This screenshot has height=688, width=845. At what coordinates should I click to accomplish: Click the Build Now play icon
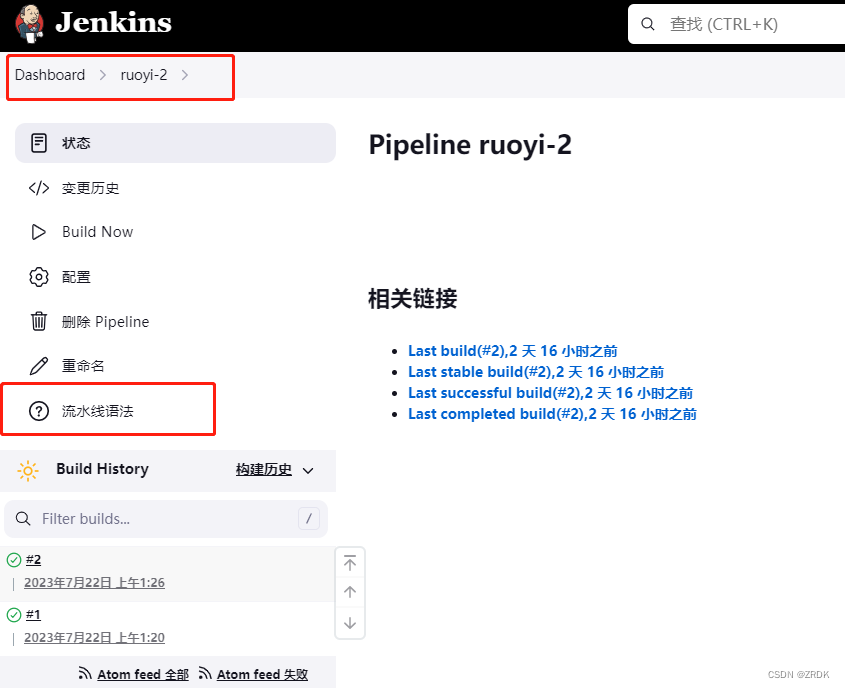[x=39, y=232]
